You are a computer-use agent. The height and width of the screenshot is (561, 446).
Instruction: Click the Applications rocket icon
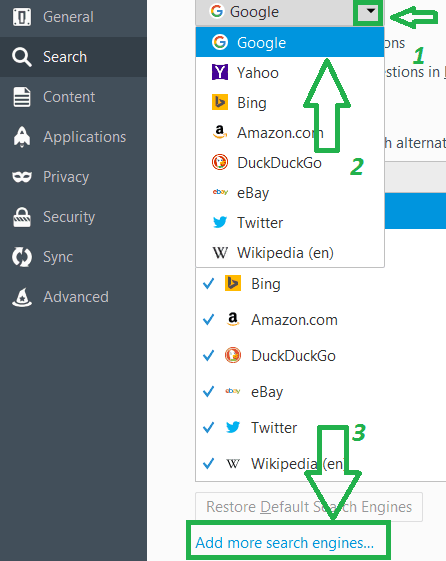[x=22, y=137]
